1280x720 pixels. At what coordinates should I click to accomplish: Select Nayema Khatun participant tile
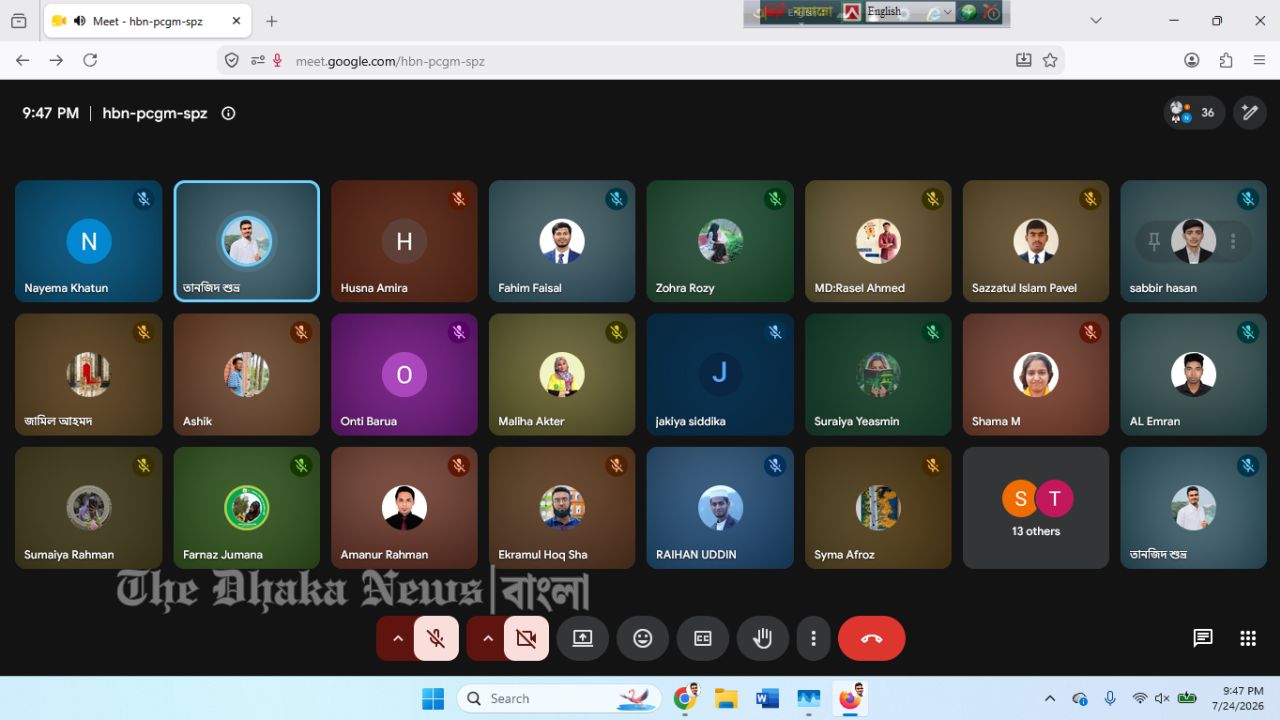coord(89,241)
